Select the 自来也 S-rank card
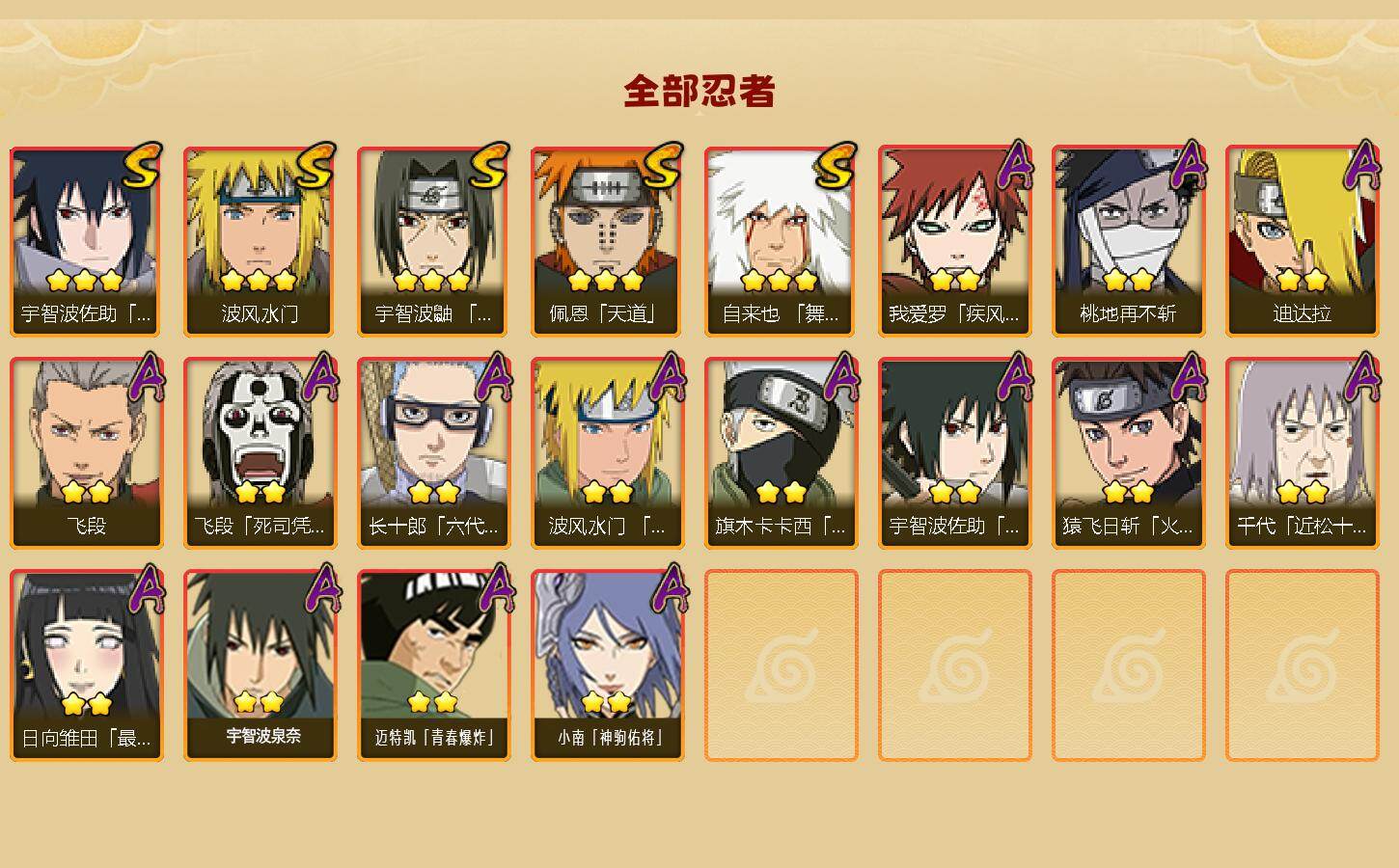The image size is (1399, 868). click(x=781, y=241)
